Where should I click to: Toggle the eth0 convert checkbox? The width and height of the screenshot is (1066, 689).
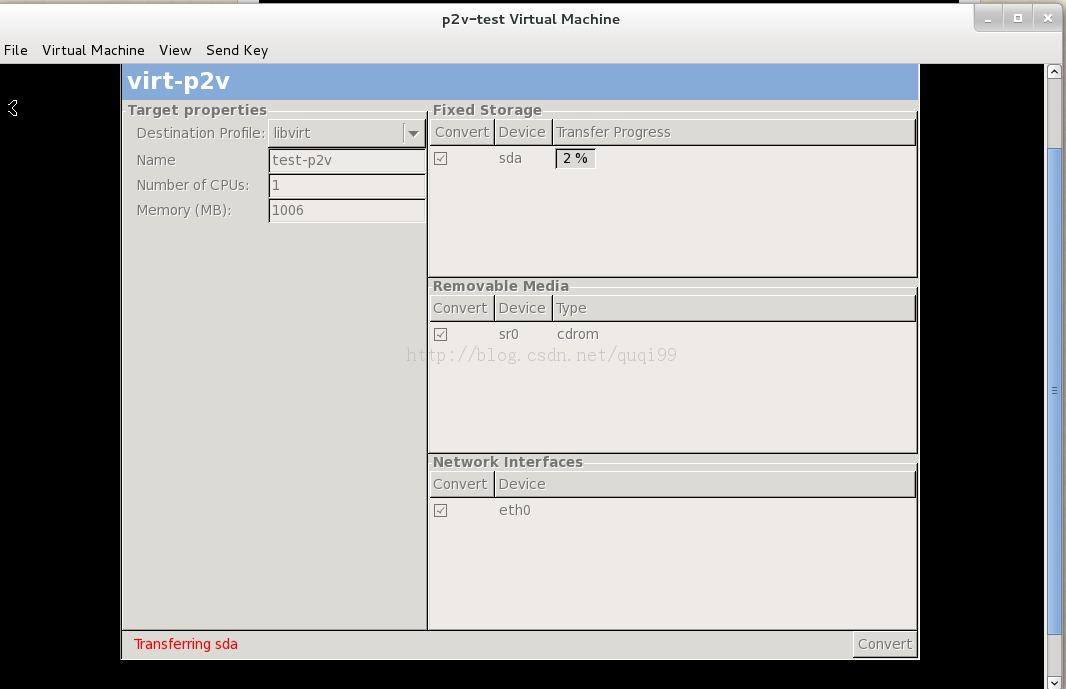coord(441,510)
